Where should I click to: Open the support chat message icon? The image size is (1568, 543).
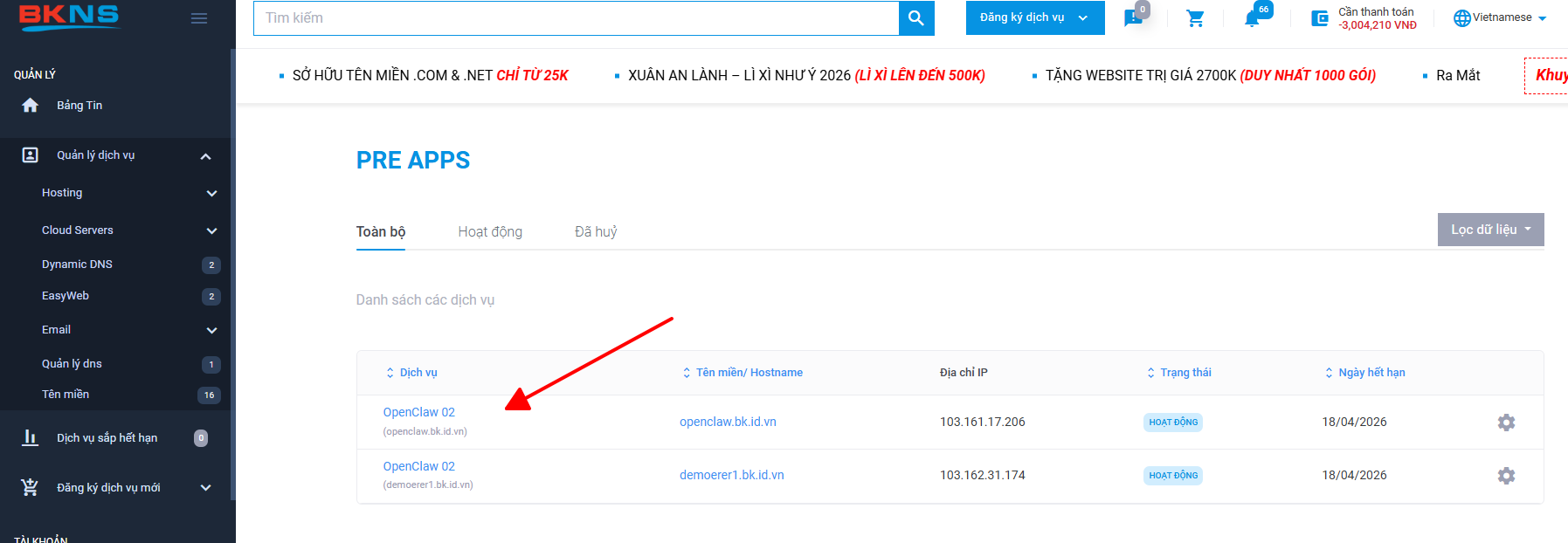(1133, 18)
